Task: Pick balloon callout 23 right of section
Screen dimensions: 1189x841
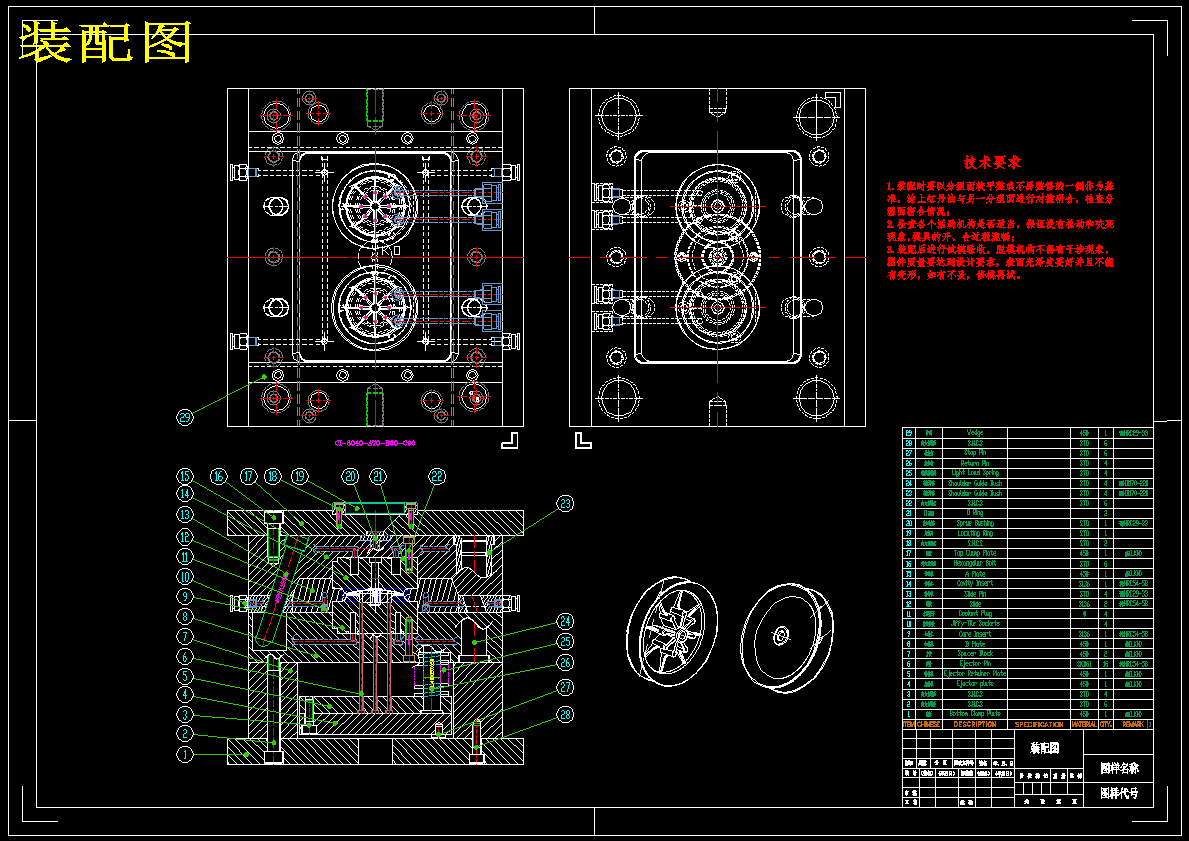Action: pyautogui.click(x=565, y=503)
